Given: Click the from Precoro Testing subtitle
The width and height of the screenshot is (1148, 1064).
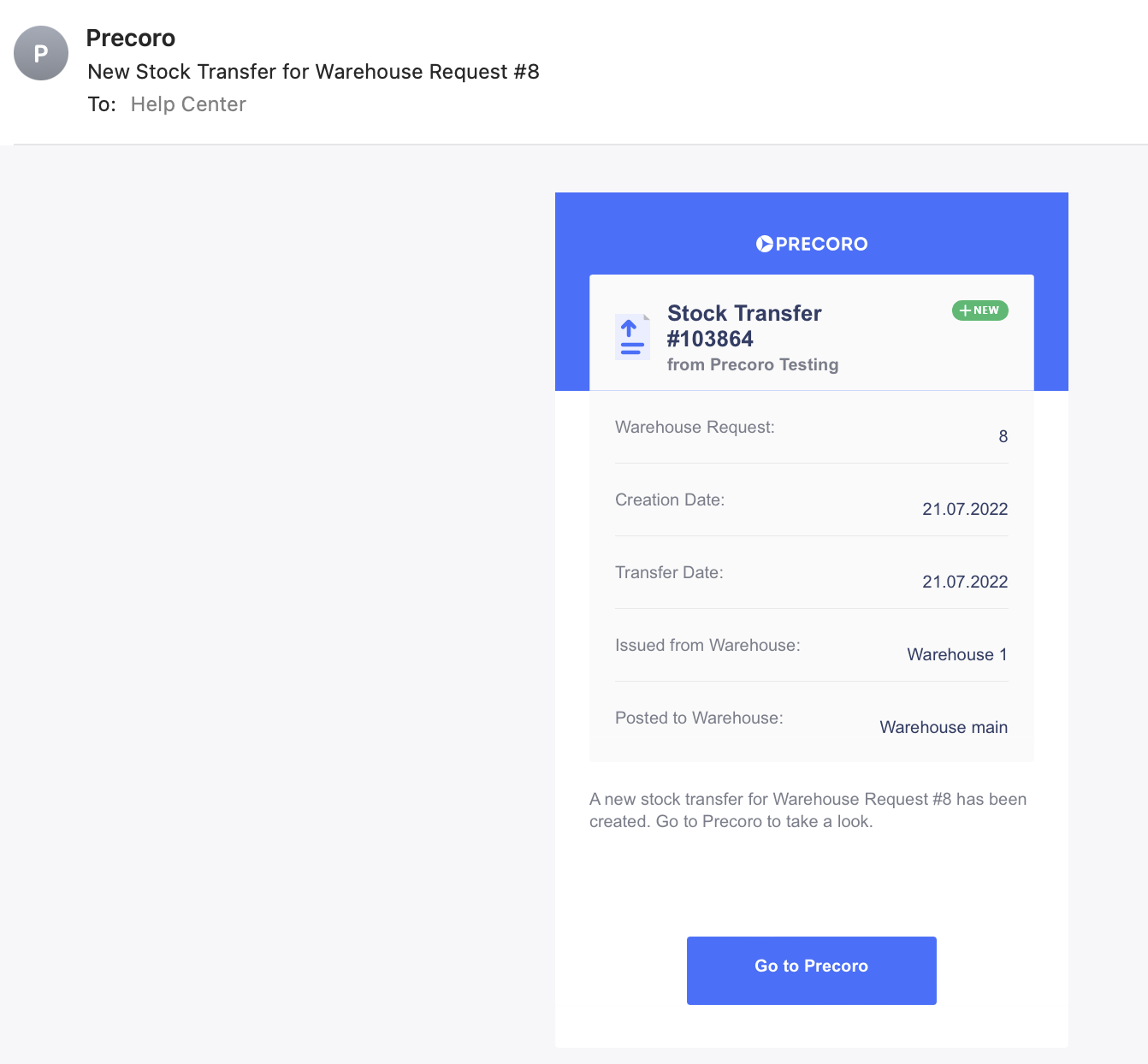Looking at the screenshot, I should [x=753, y=364].
